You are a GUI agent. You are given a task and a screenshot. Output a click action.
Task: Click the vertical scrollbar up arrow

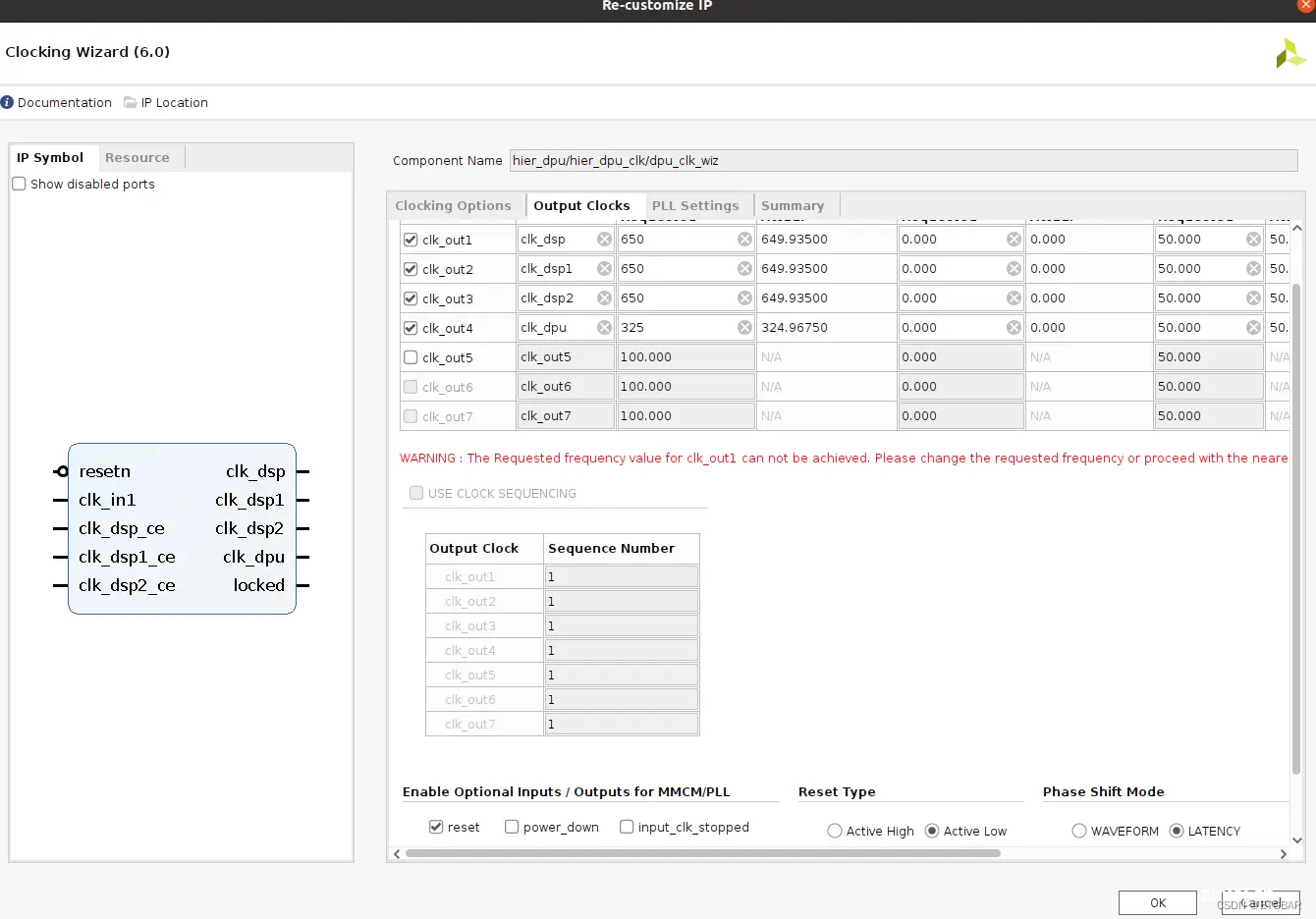tap(1296, 228)
